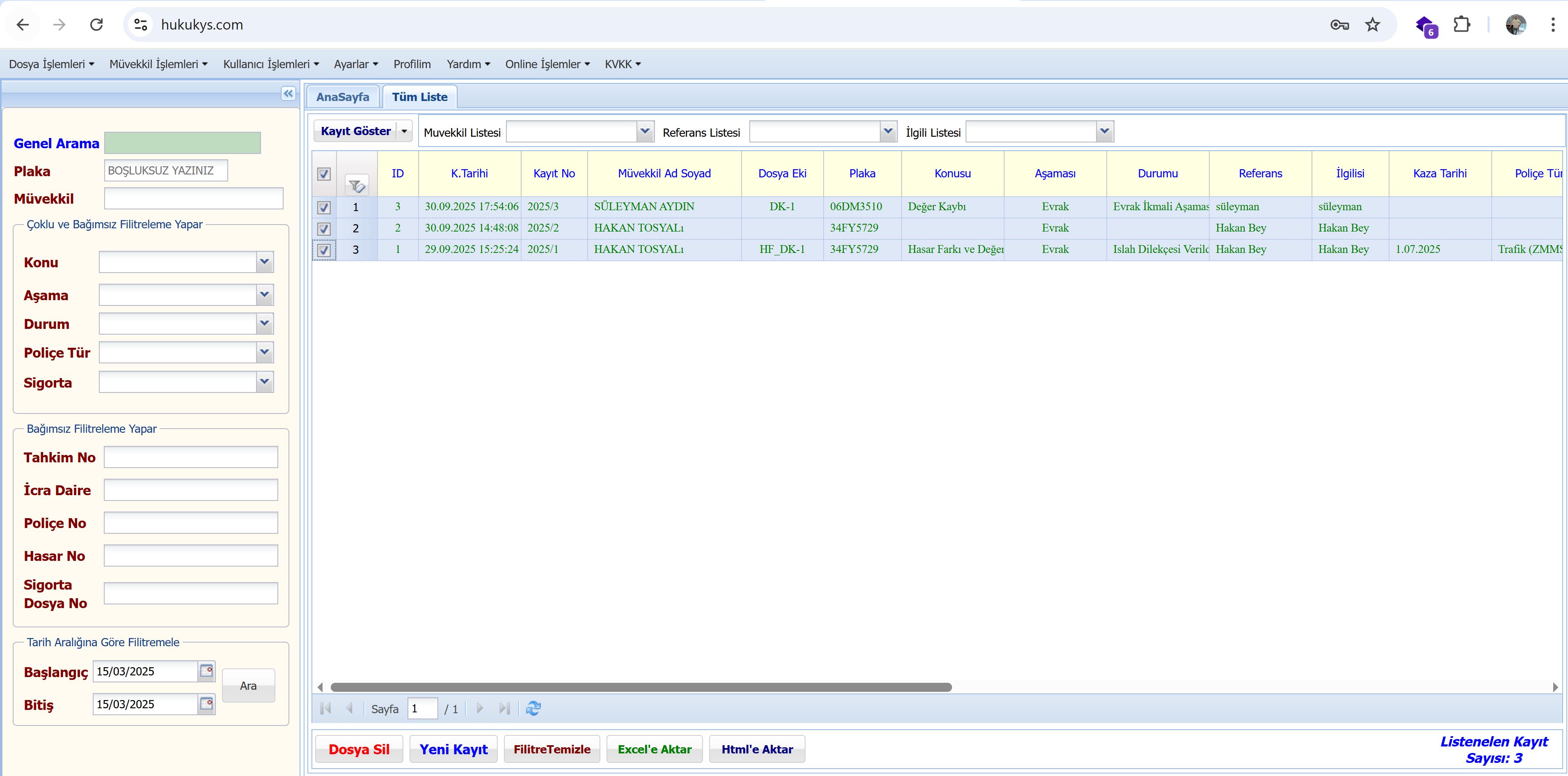Click the Yeni Kayıt button
1568x776 pixels.
(453, 749)
